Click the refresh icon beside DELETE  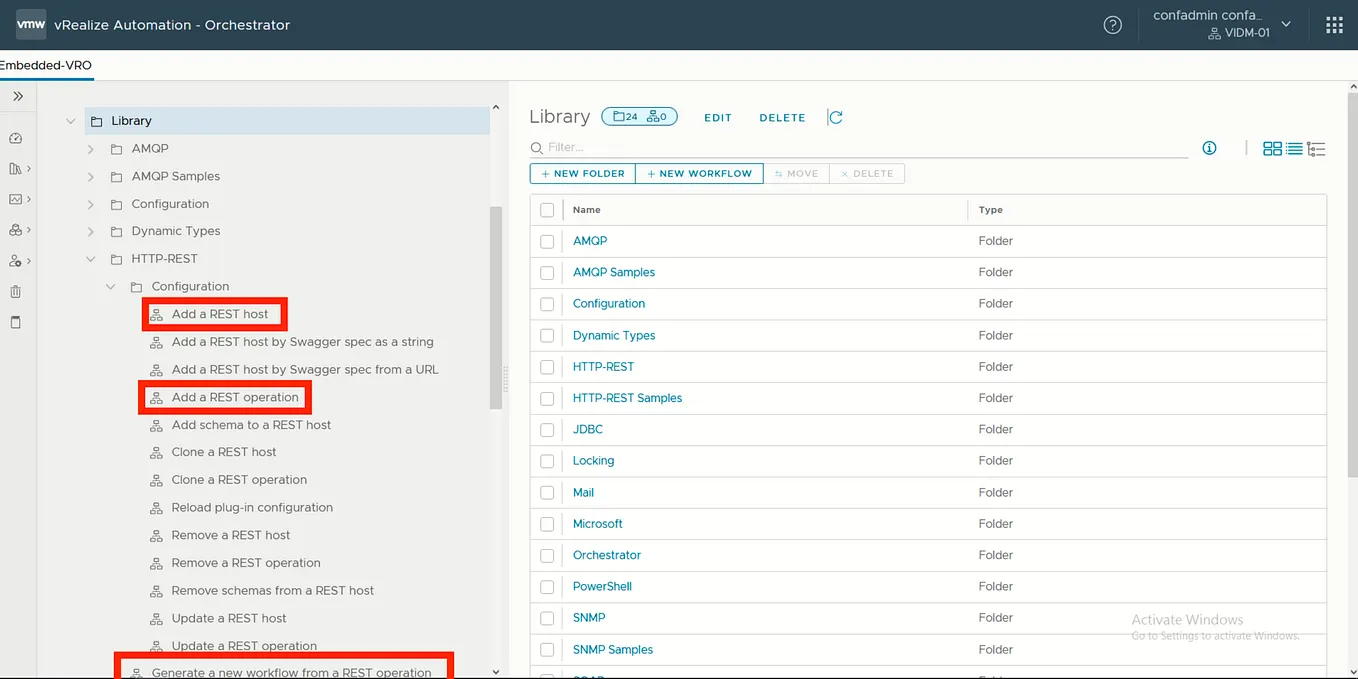(x=836, y=117)
